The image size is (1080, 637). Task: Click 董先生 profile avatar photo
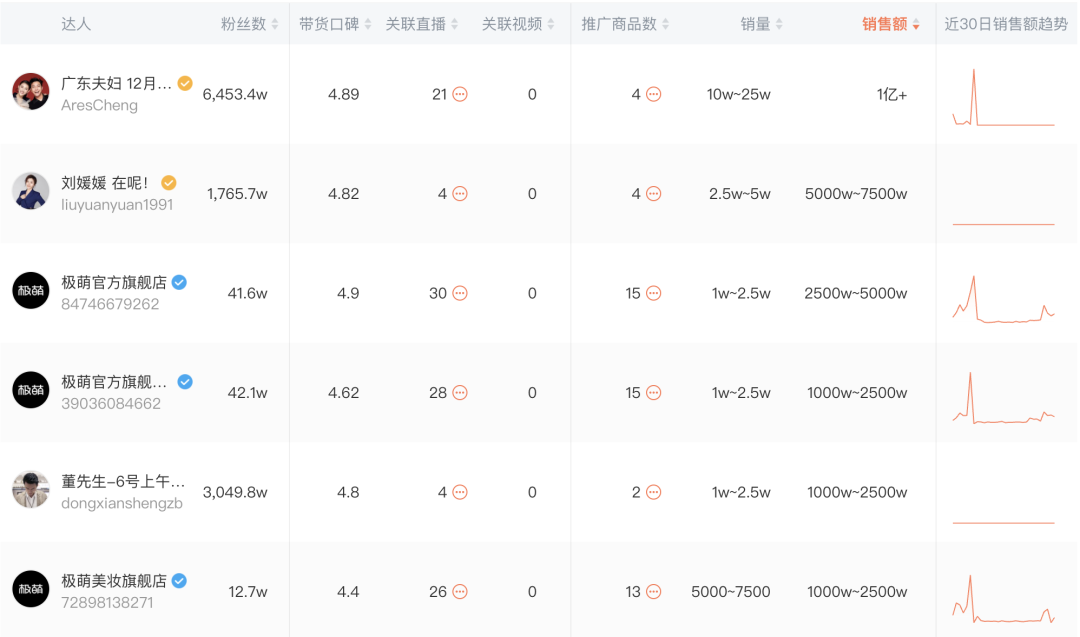(x=31, y=489)
